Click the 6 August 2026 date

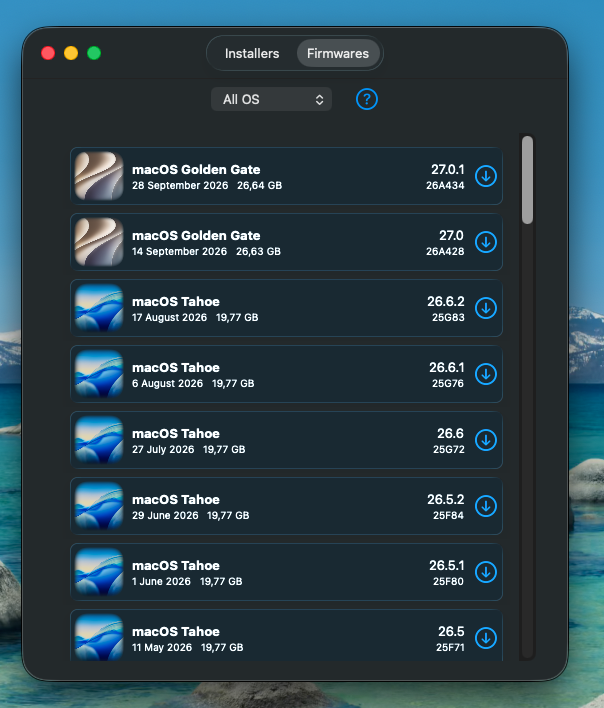167,383
